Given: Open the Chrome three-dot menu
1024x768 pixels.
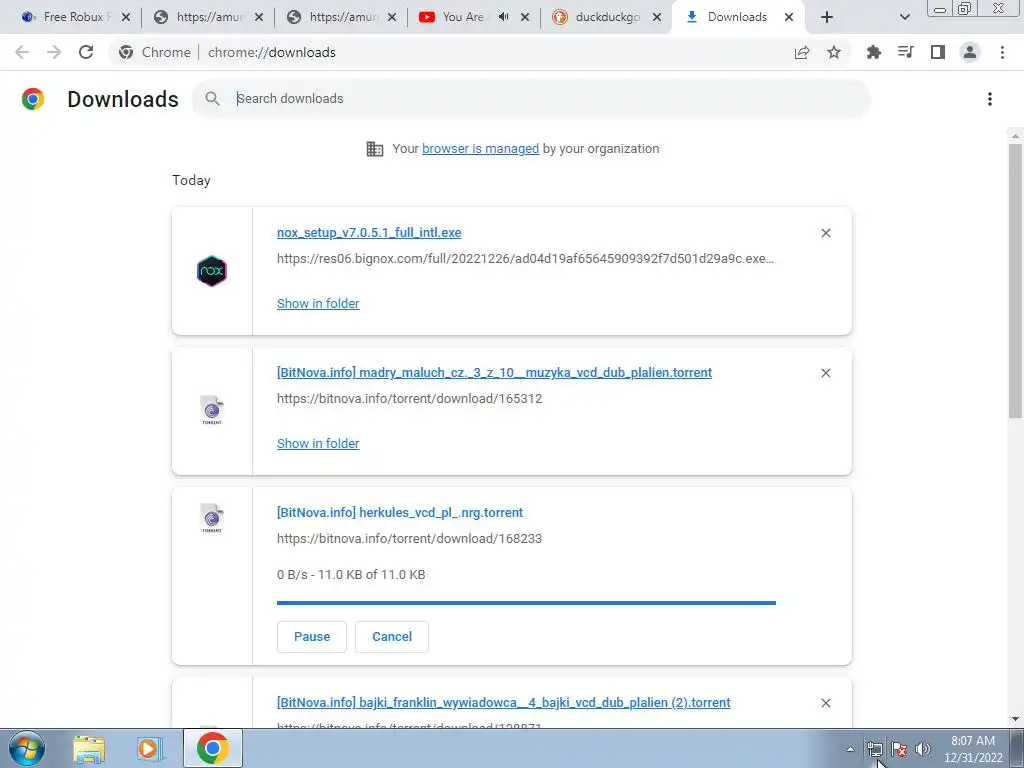Looking at the screenshot, I should pos(1002,52).
